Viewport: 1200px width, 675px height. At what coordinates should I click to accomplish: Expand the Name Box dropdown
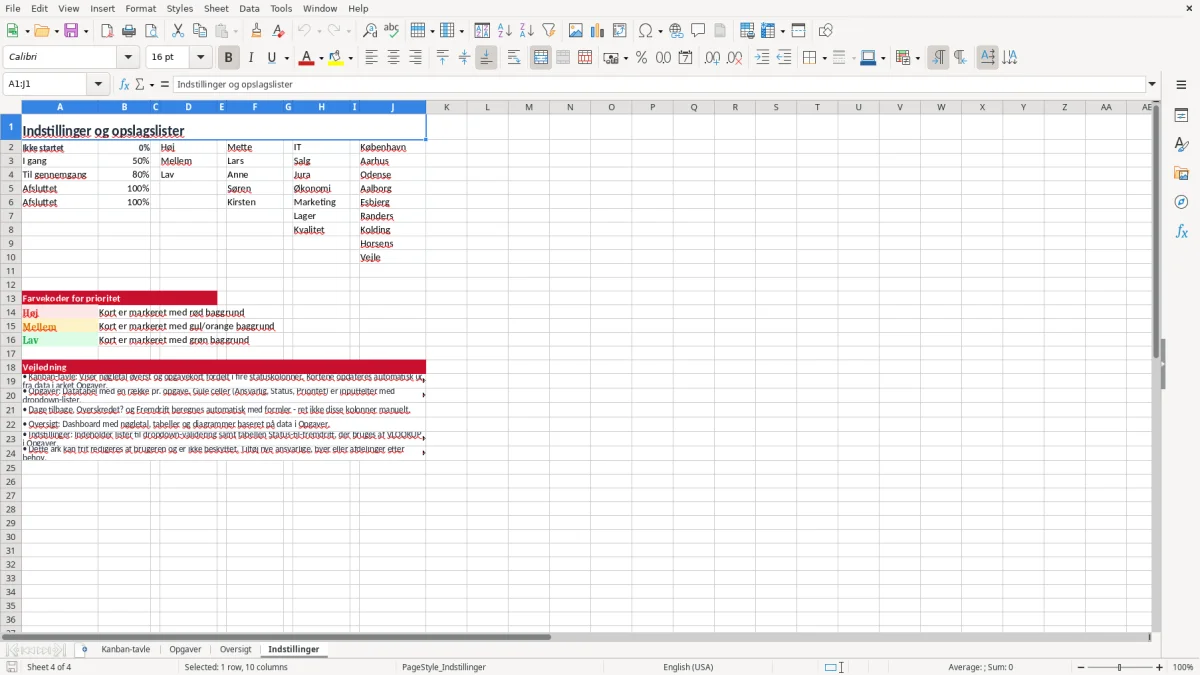pyautogui.click(x=99, y=85)
